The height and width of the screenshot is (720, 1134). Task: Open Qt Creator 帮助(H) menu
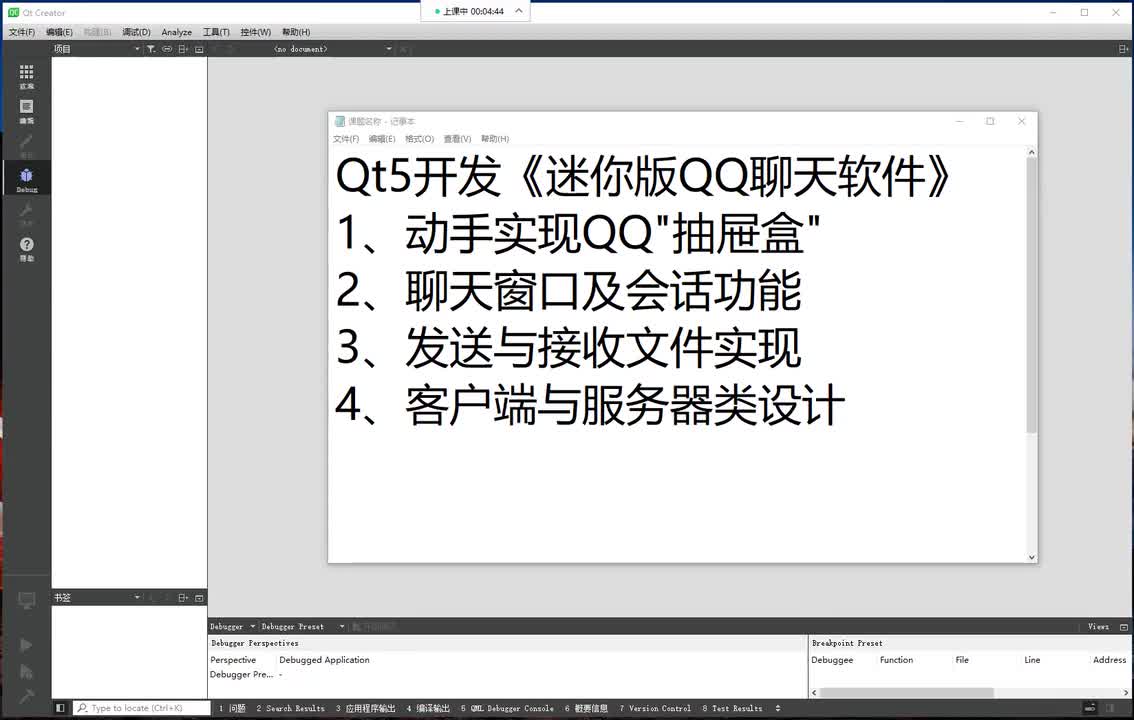pyautogui.click(x=296, y=32)
